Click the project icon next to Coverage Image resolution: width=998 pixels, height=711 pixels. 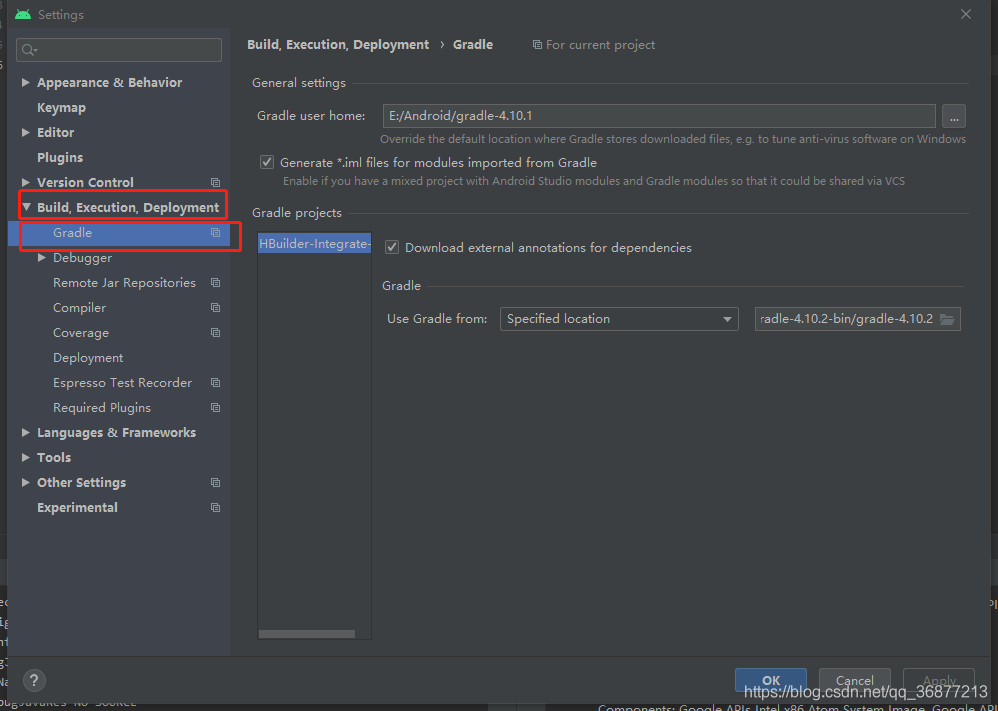coord(215,333)
